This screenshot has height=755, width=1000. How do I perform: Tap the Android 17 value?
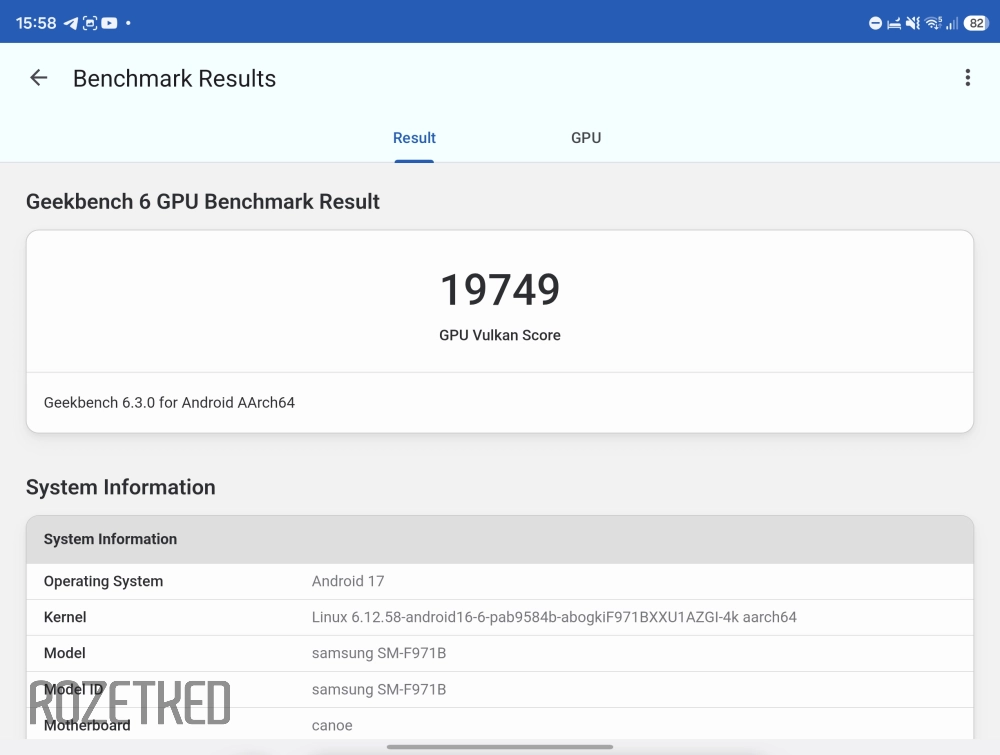coord(348,582)
